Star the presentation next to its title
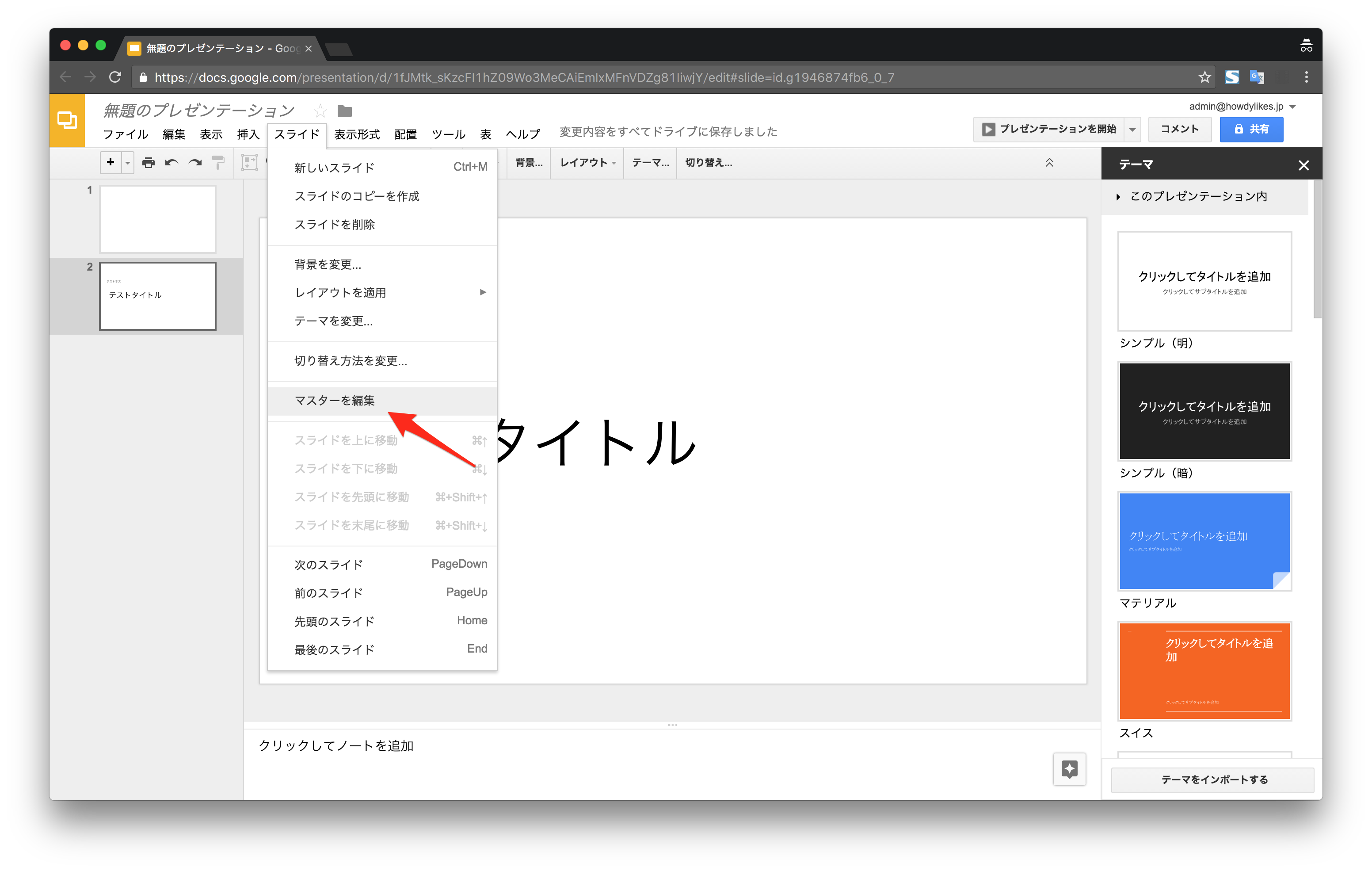 pos(319,111)
